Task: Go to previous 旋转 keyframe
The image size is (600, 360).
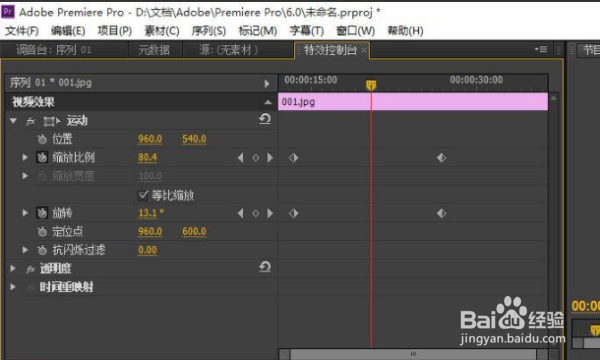Action: (240, 213)
